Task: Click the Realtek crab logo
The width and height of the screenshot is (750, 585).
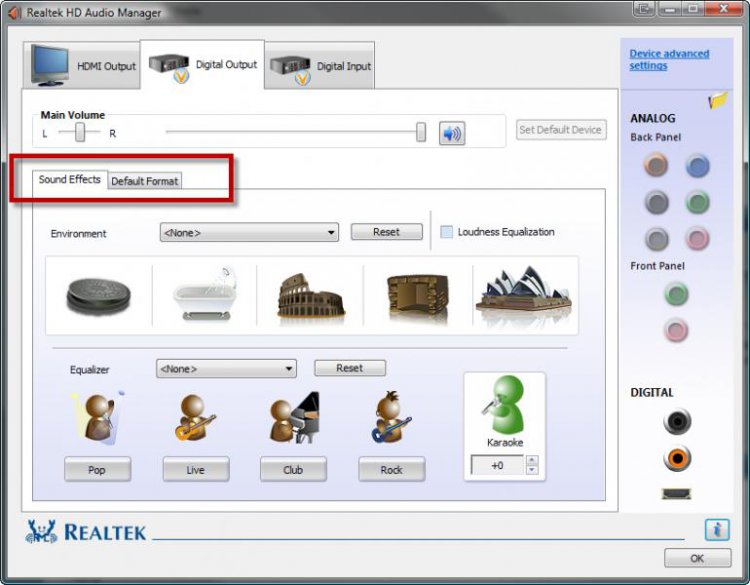Action: pyautogui.click(x=42, y=531)
